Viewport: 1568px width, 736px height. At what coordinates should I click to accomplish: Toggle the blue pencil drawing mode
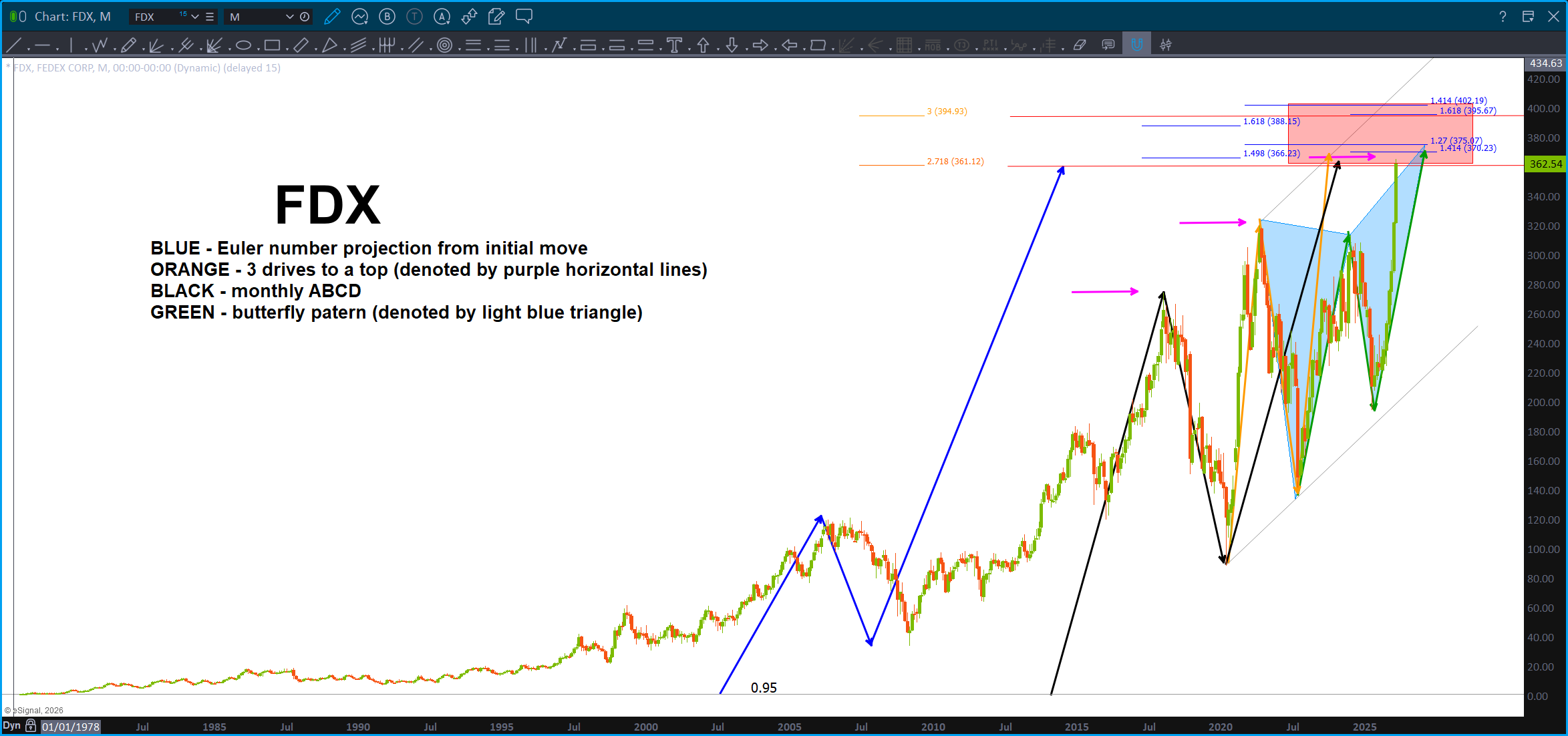click(x=332, y=16)
